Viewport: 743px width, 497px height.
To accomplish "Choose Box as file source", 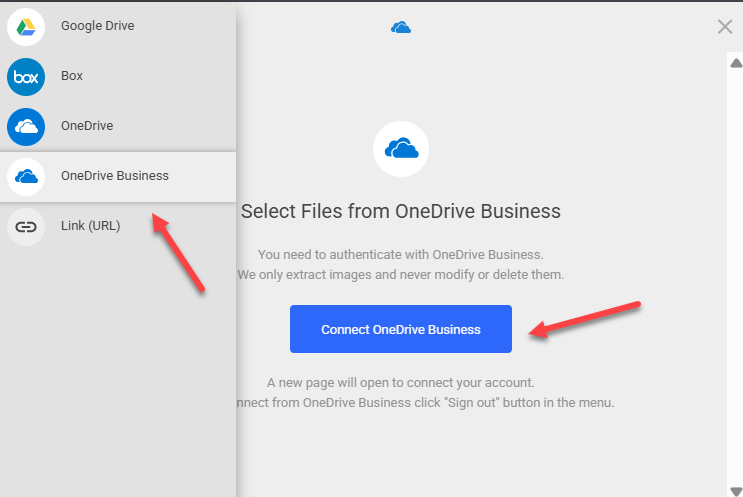I will coord(72,76).
